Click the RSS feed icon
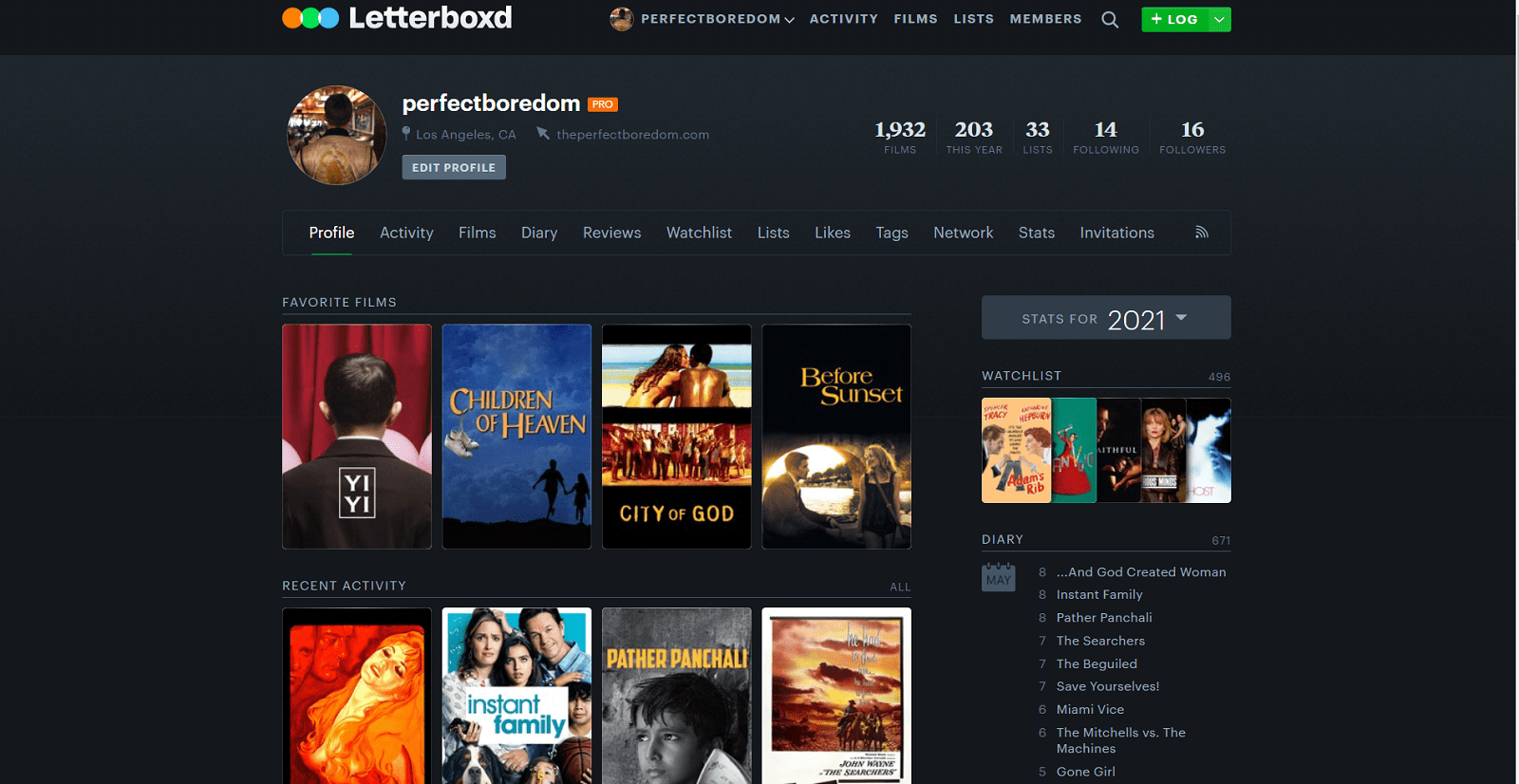Viewport: 1519px width, 784px height. coord(1202,233)
